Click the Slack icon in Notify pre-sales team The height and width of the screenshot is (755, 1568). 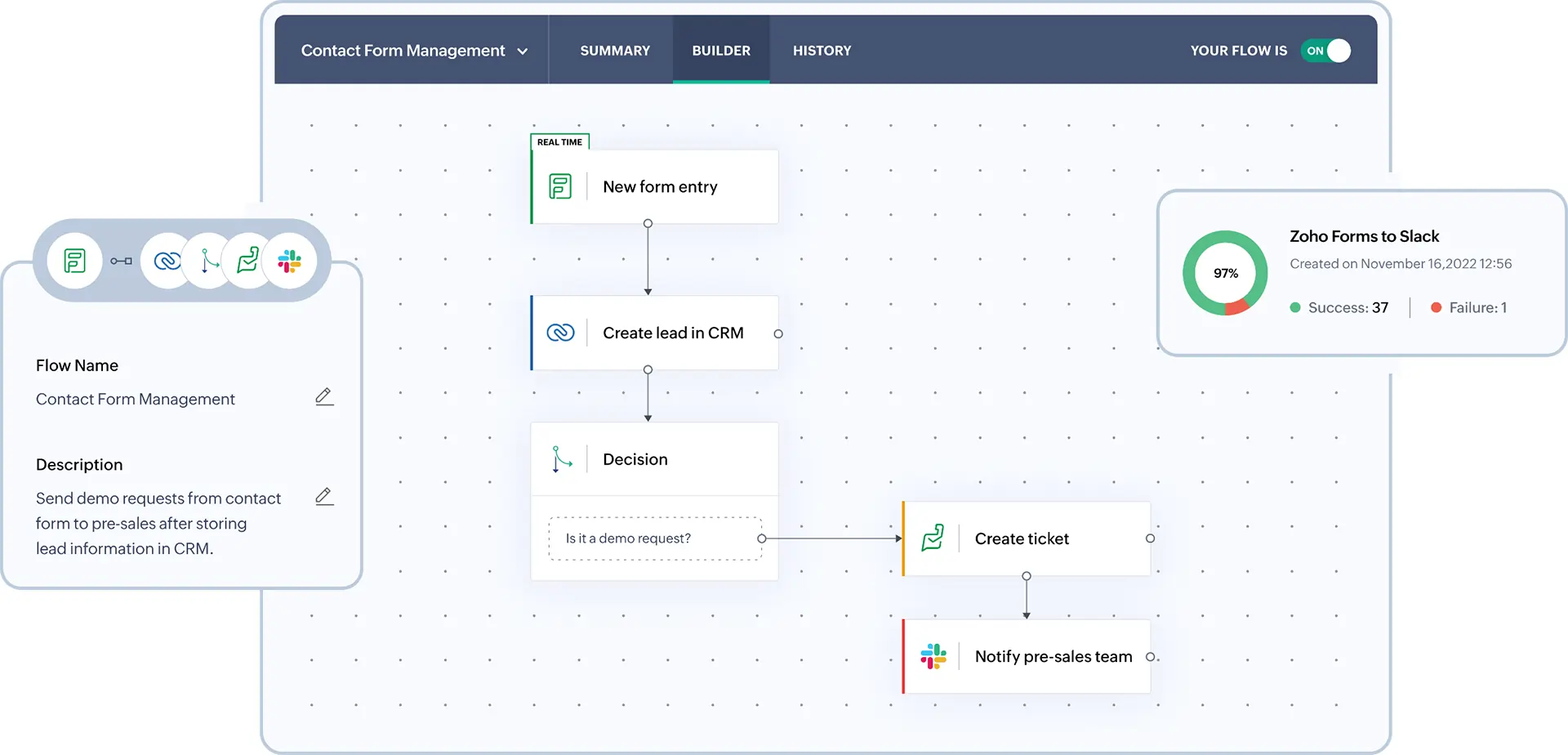[933, 656]
